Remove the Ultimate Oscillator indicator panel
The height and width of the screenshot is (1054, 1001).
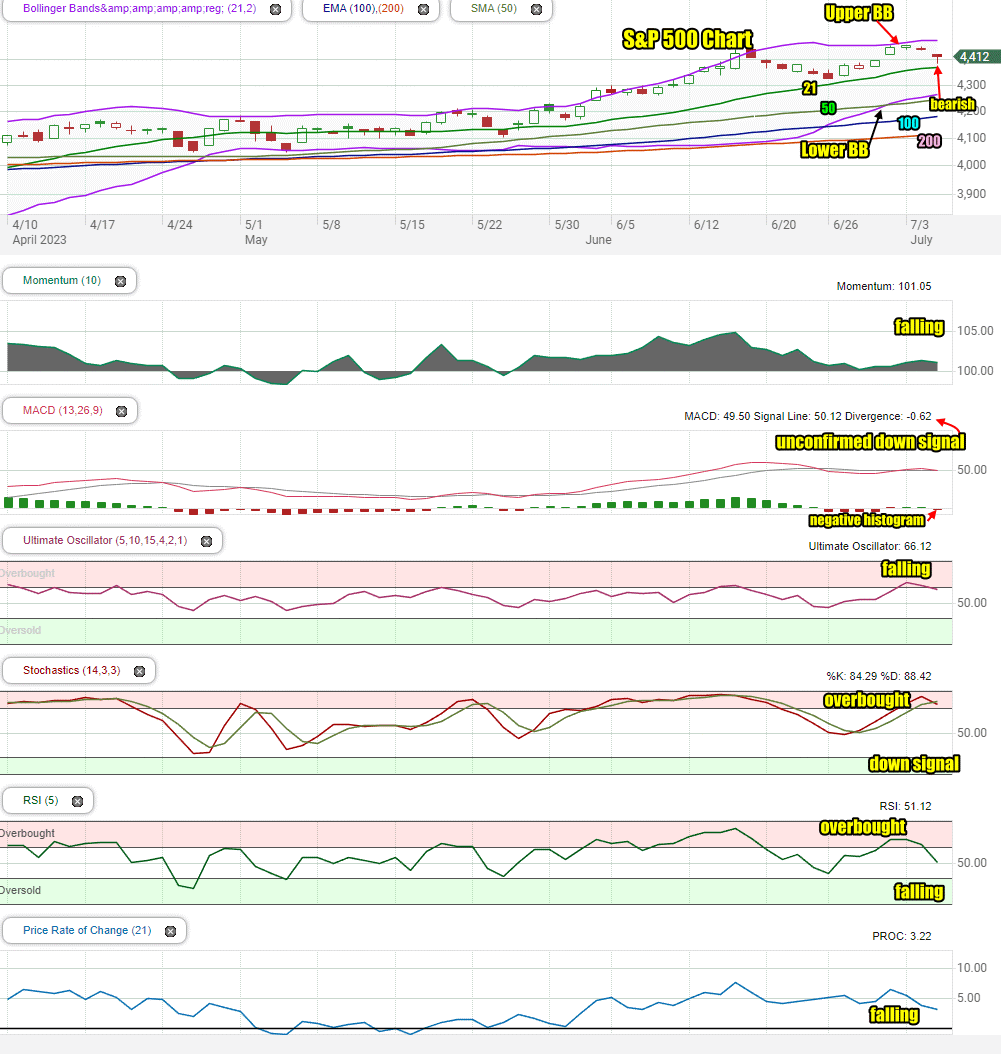pos(206,541)
